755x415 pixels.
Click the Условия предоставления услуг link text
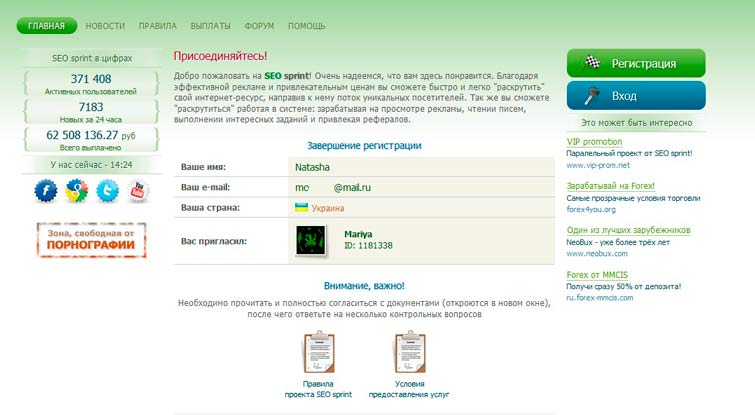[x=409, y=389]
